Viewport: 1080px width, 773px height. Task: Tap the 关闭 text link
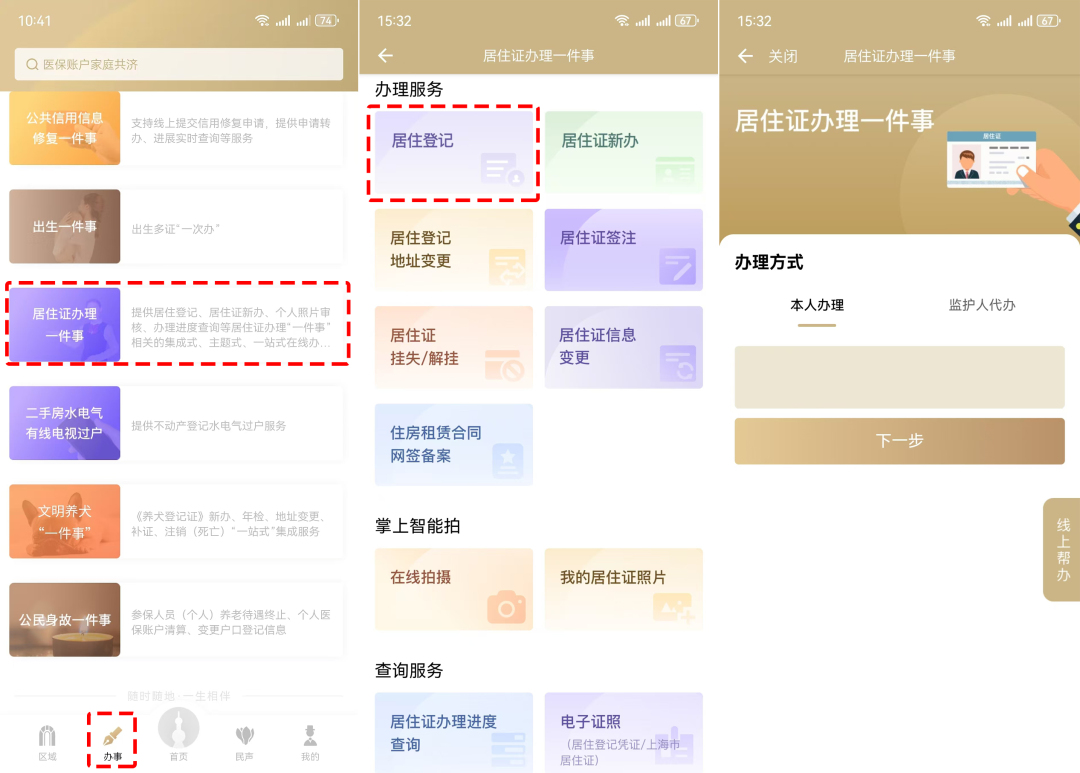[x=783, y=56]
